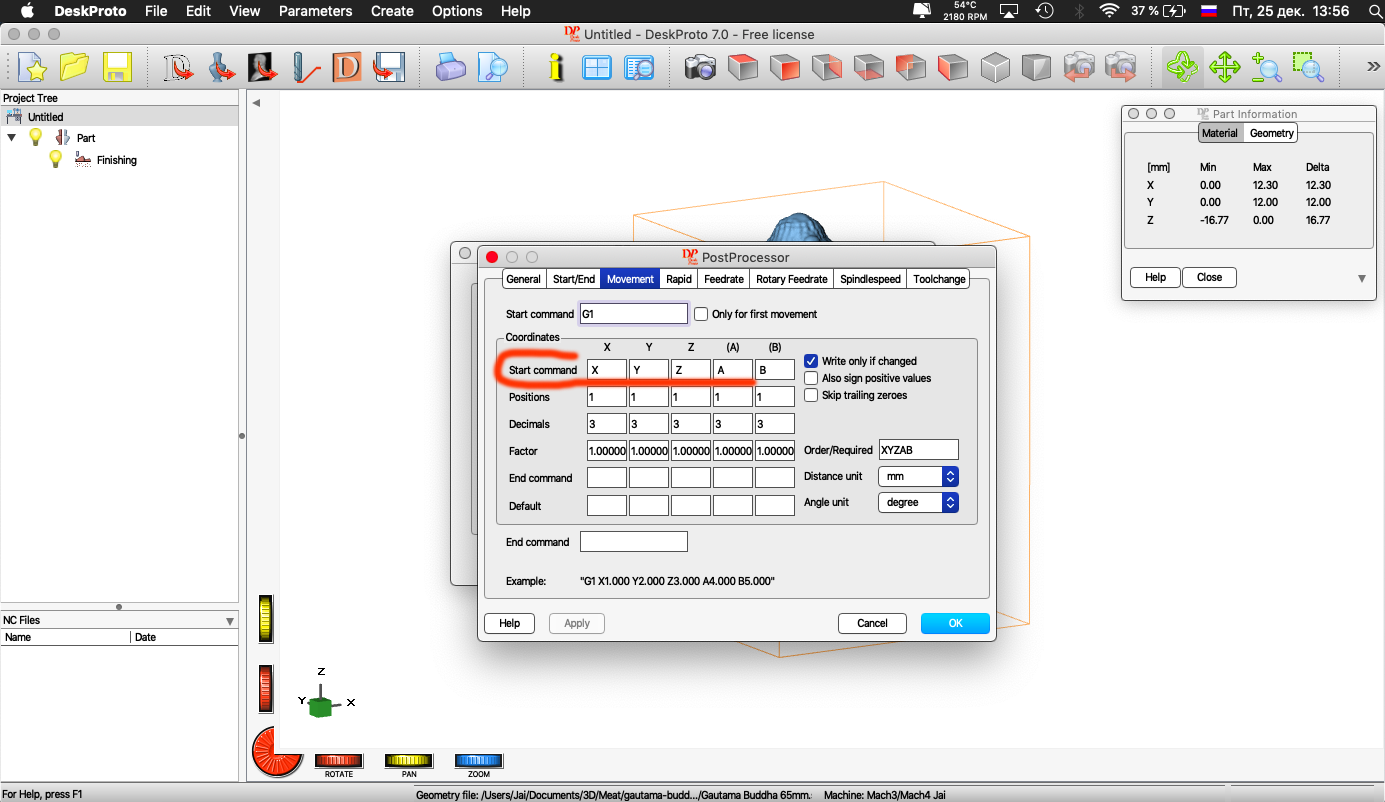Switch to the Rapid tab
Viewport: 1385px width, 802px height.
[x=679, y=279]
